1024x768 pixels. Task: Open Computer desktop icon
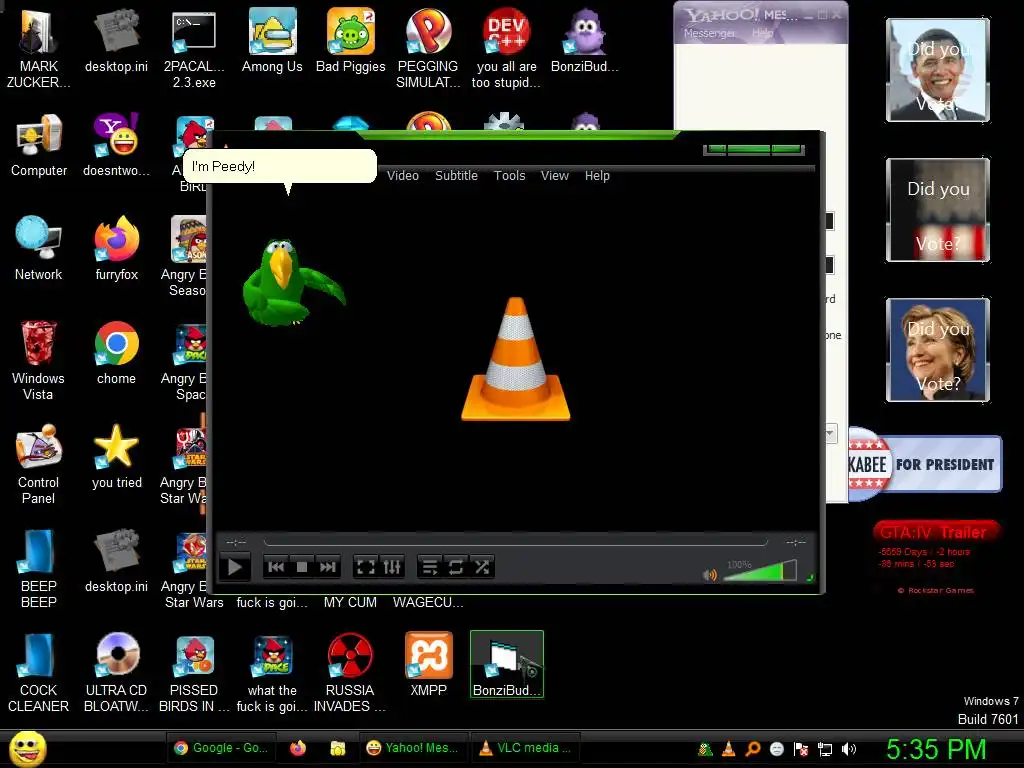coord(39,146)
